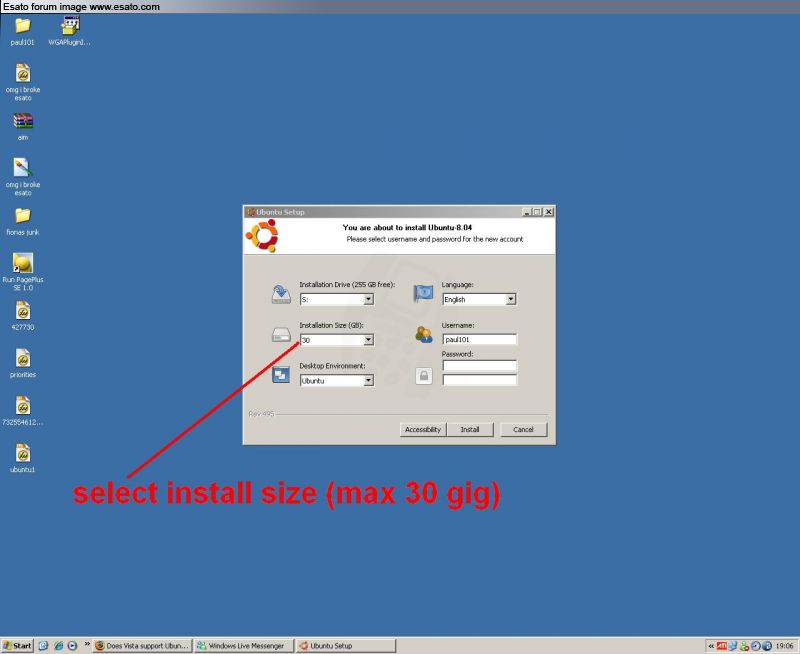Select the 427730 file on the desktop
This screenshot has height=654, width=800.
(23, 316)
